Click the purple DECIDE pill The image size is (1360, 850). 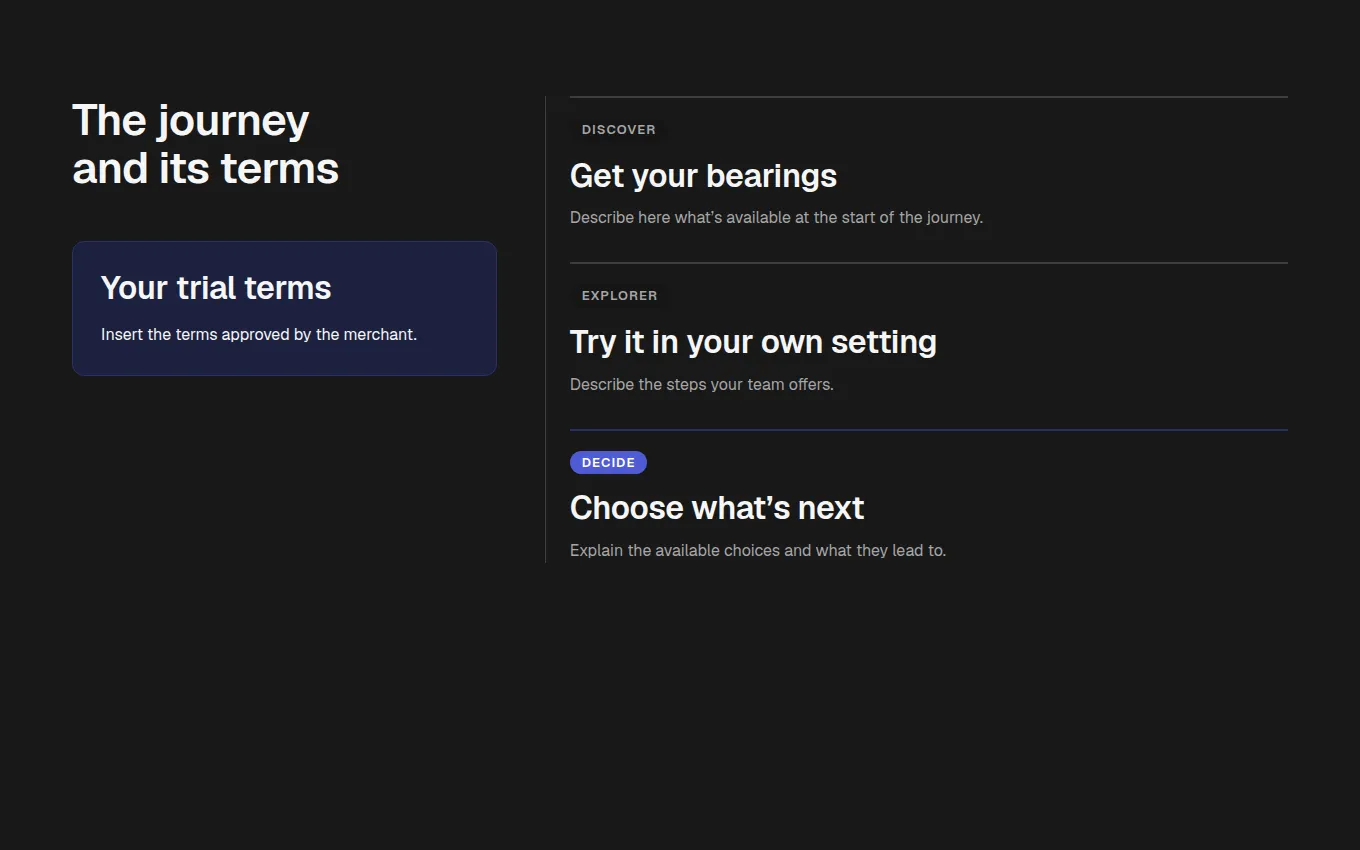click(608, 463)
